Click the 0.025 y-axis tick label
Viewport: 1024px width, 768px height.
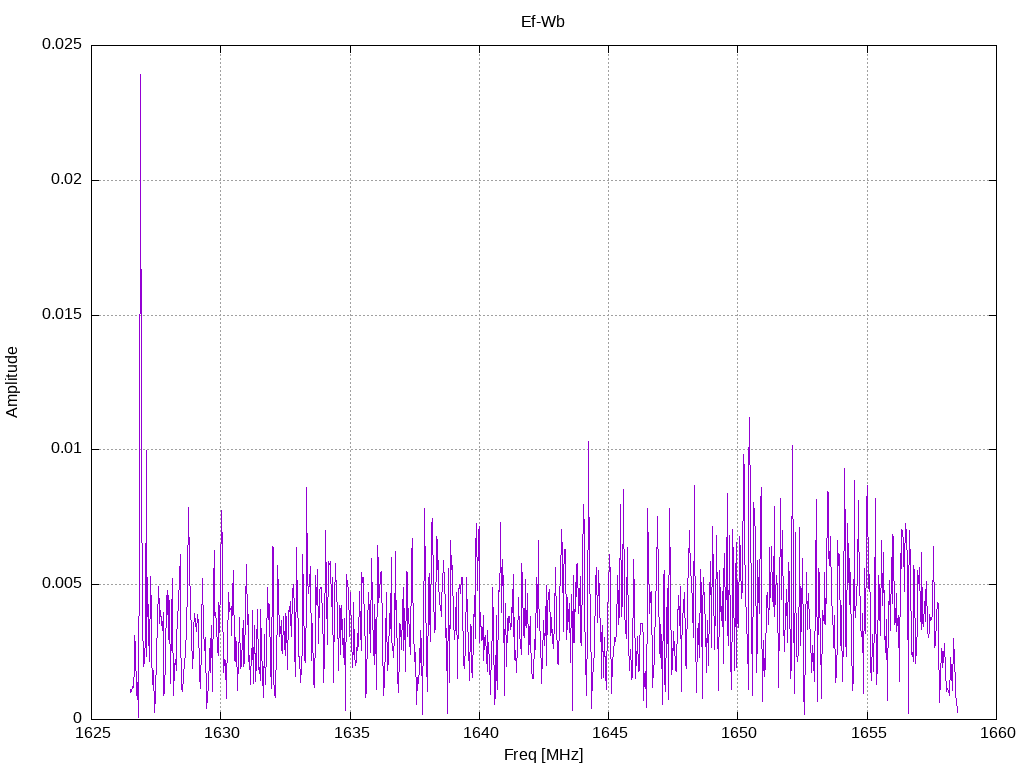62,44
